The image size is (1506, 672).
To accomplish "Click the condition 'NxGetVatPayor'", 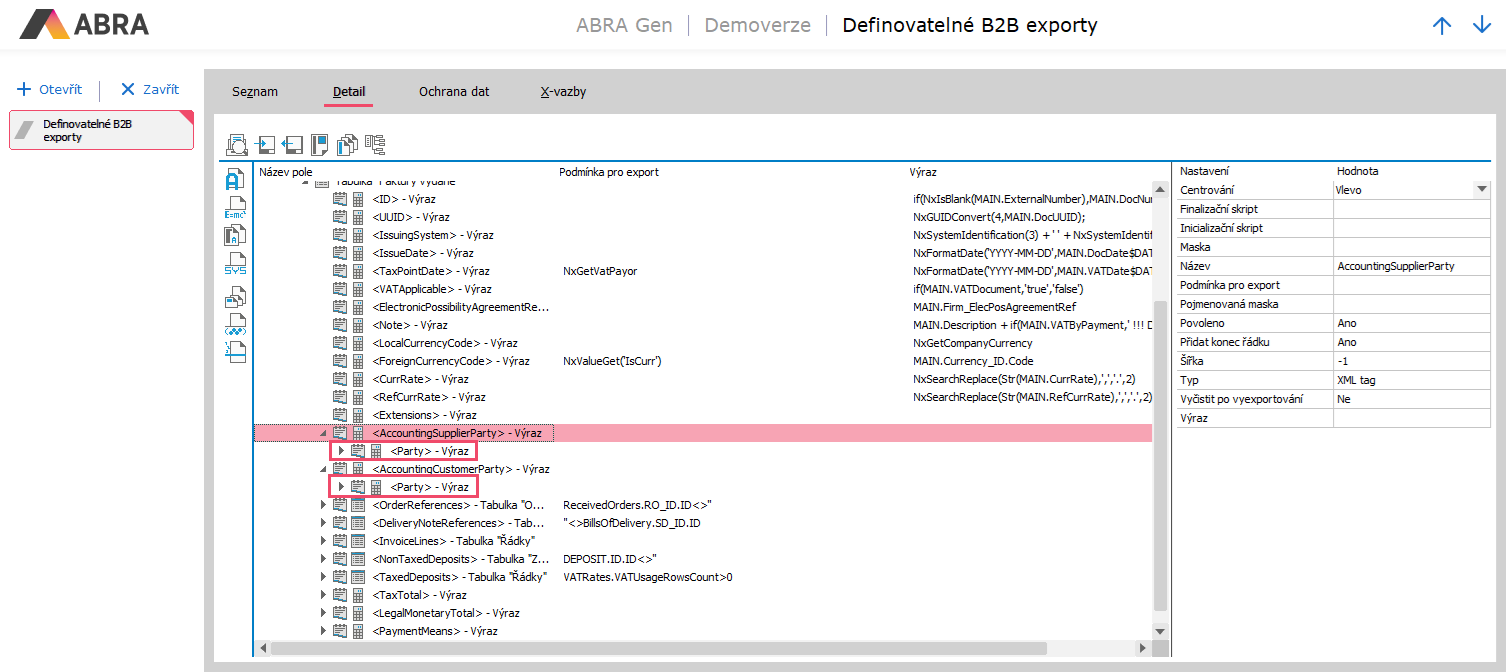I will coord(600,271).
